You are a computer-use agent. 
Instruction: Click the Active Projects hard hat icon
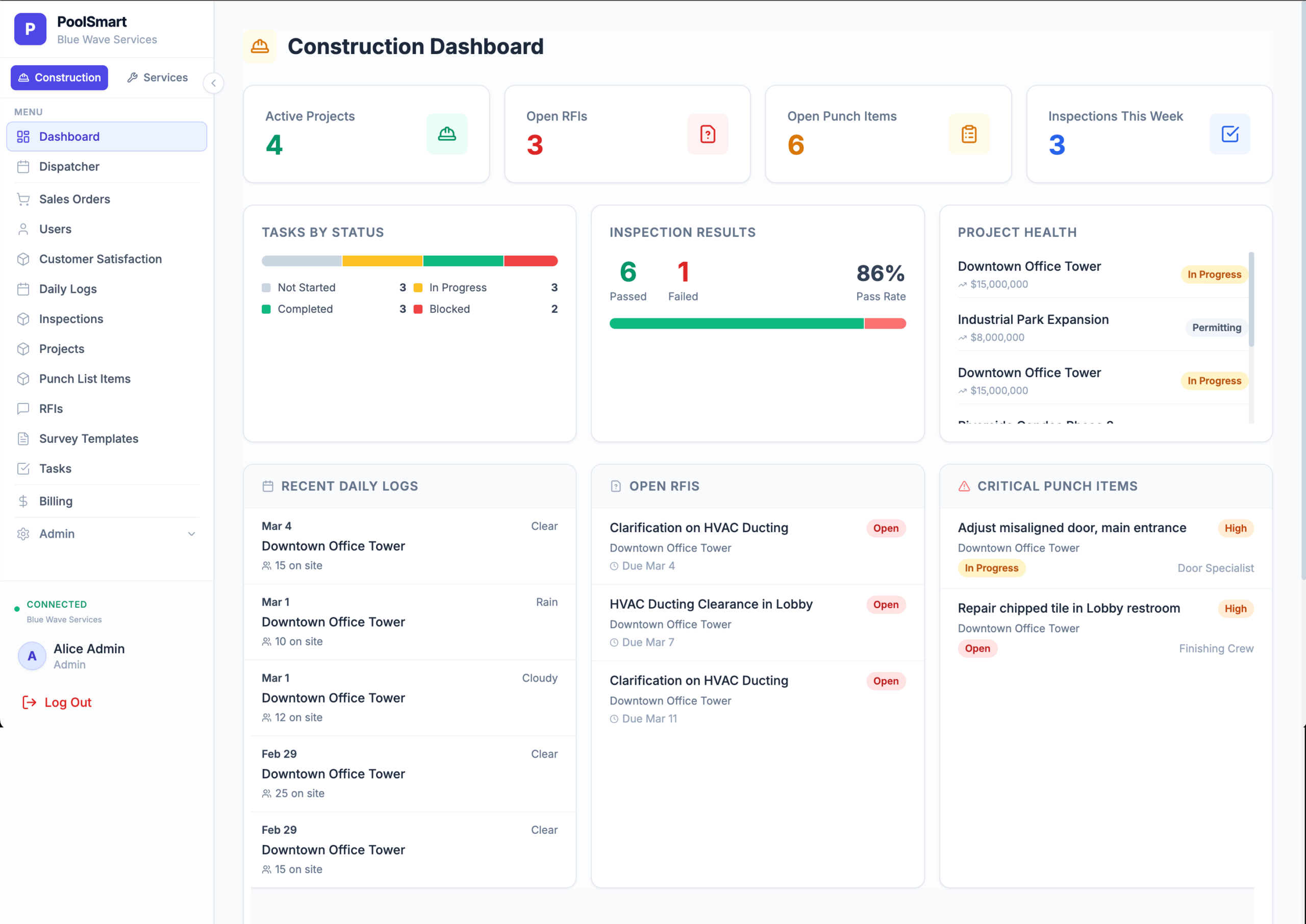coord(446,134)
